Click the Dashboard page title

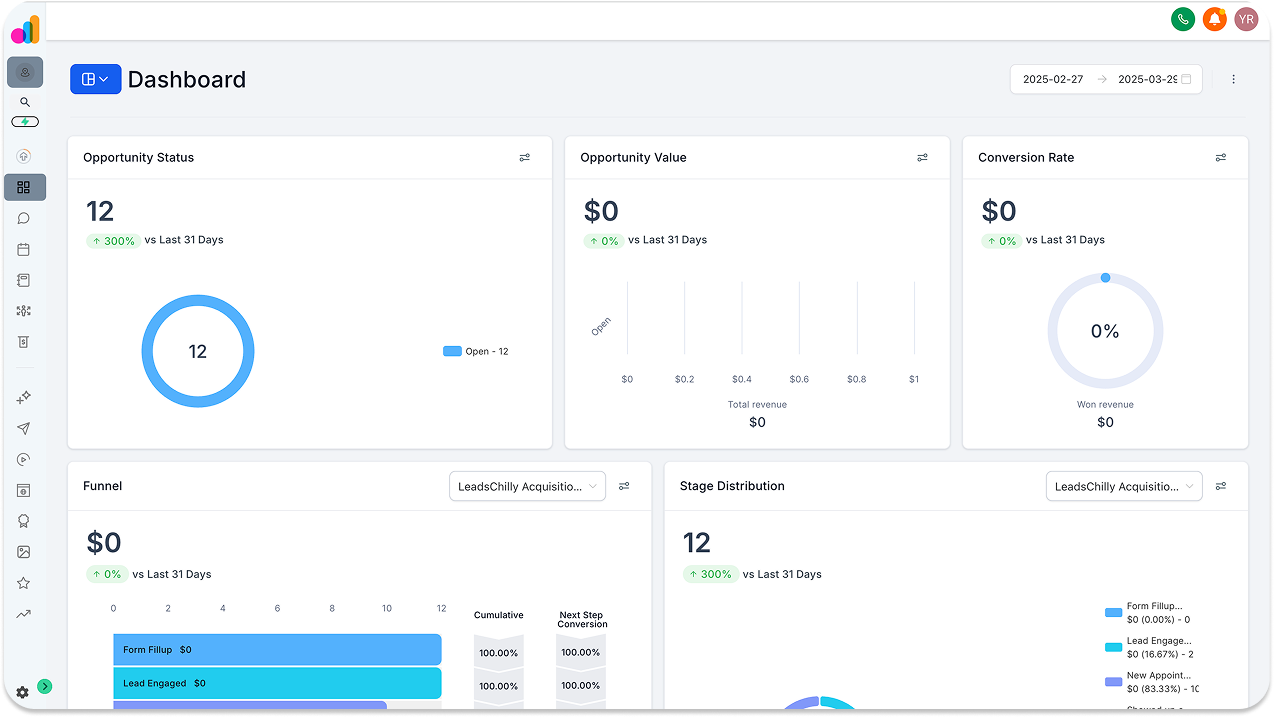click(x=187, y=79)
